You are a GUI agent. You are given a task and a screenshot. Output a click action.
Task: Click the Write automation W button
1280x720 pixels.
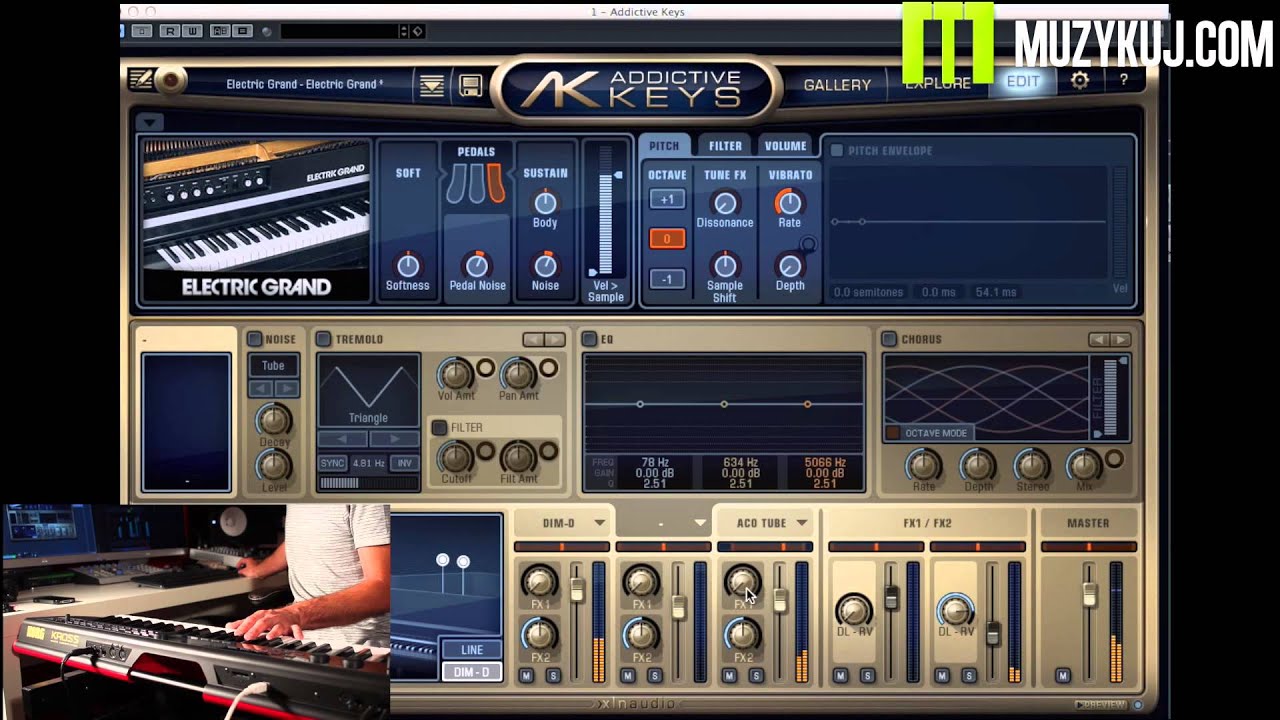(x=192, y=31)
